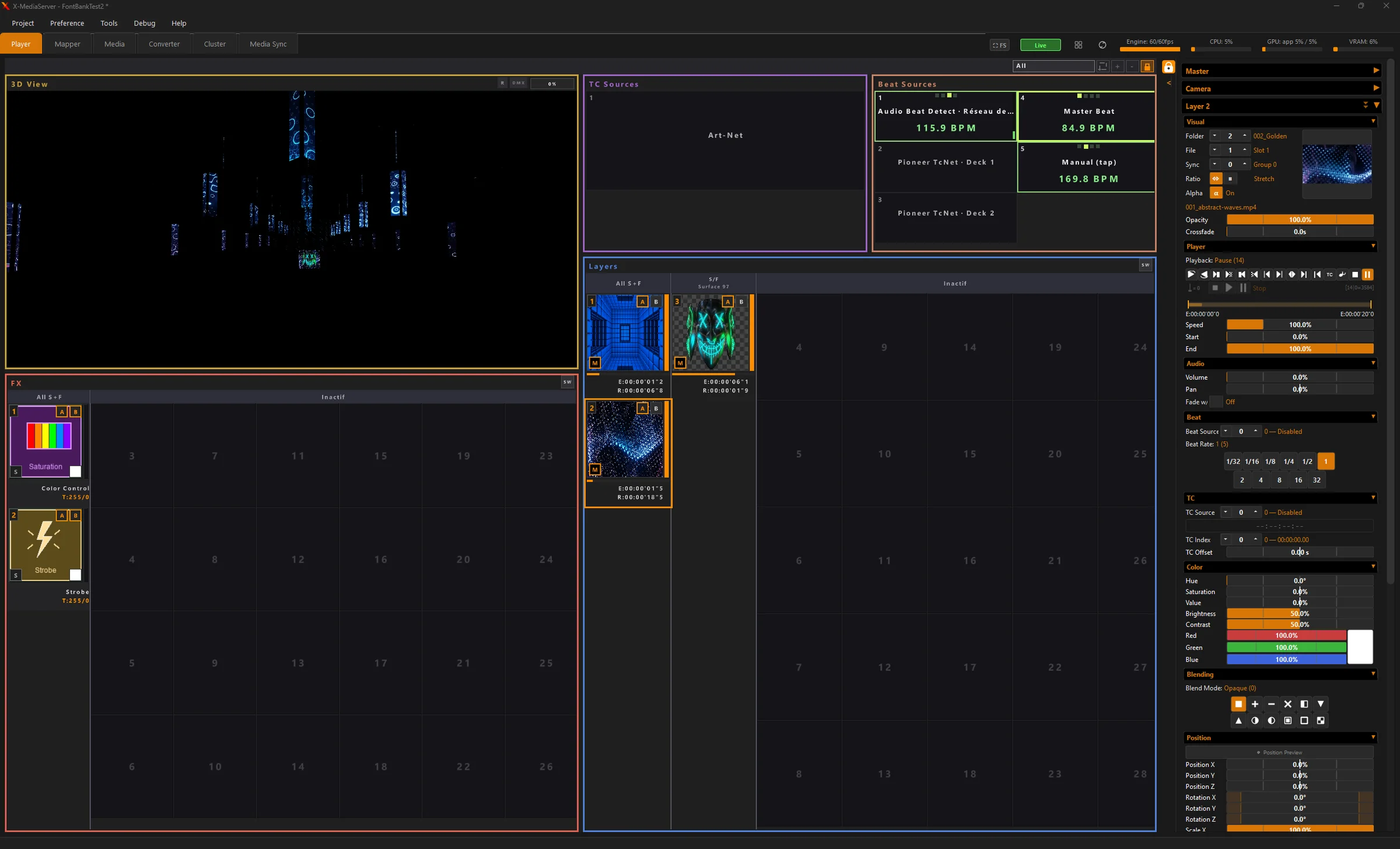Click the plus button beside All field
Viewport: 1400px width, 849px height.
coord(1117,66)
